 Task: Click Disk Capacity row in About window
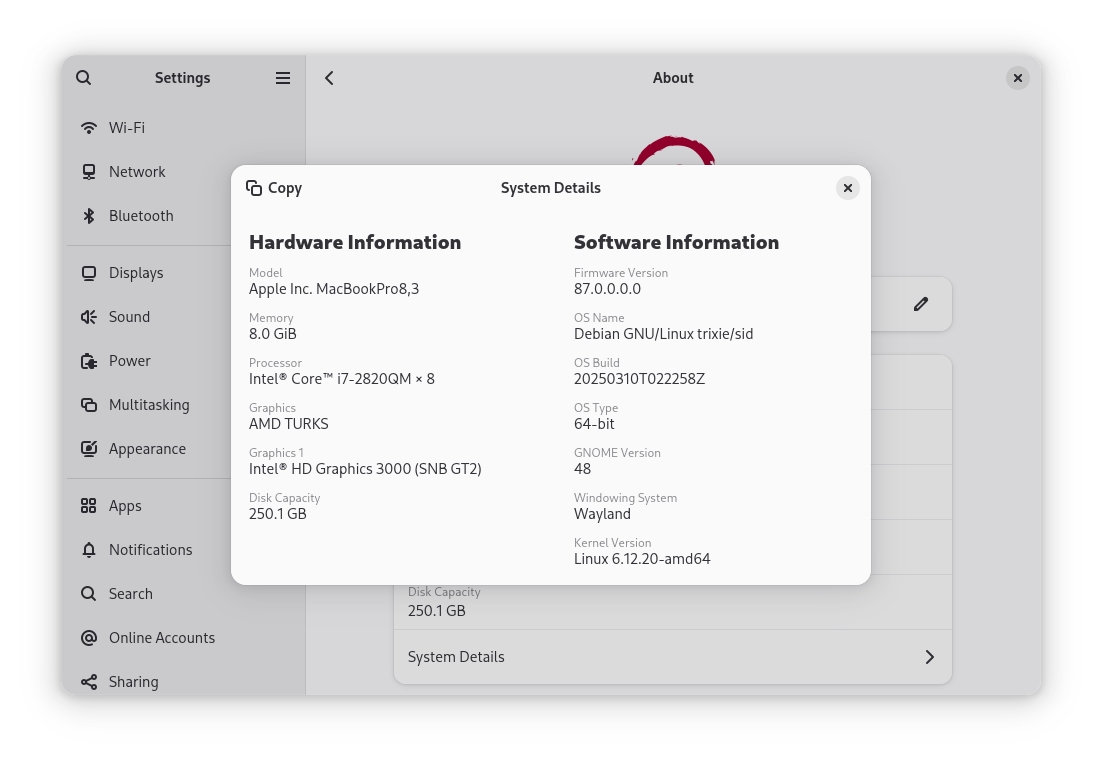click(673, 602)
